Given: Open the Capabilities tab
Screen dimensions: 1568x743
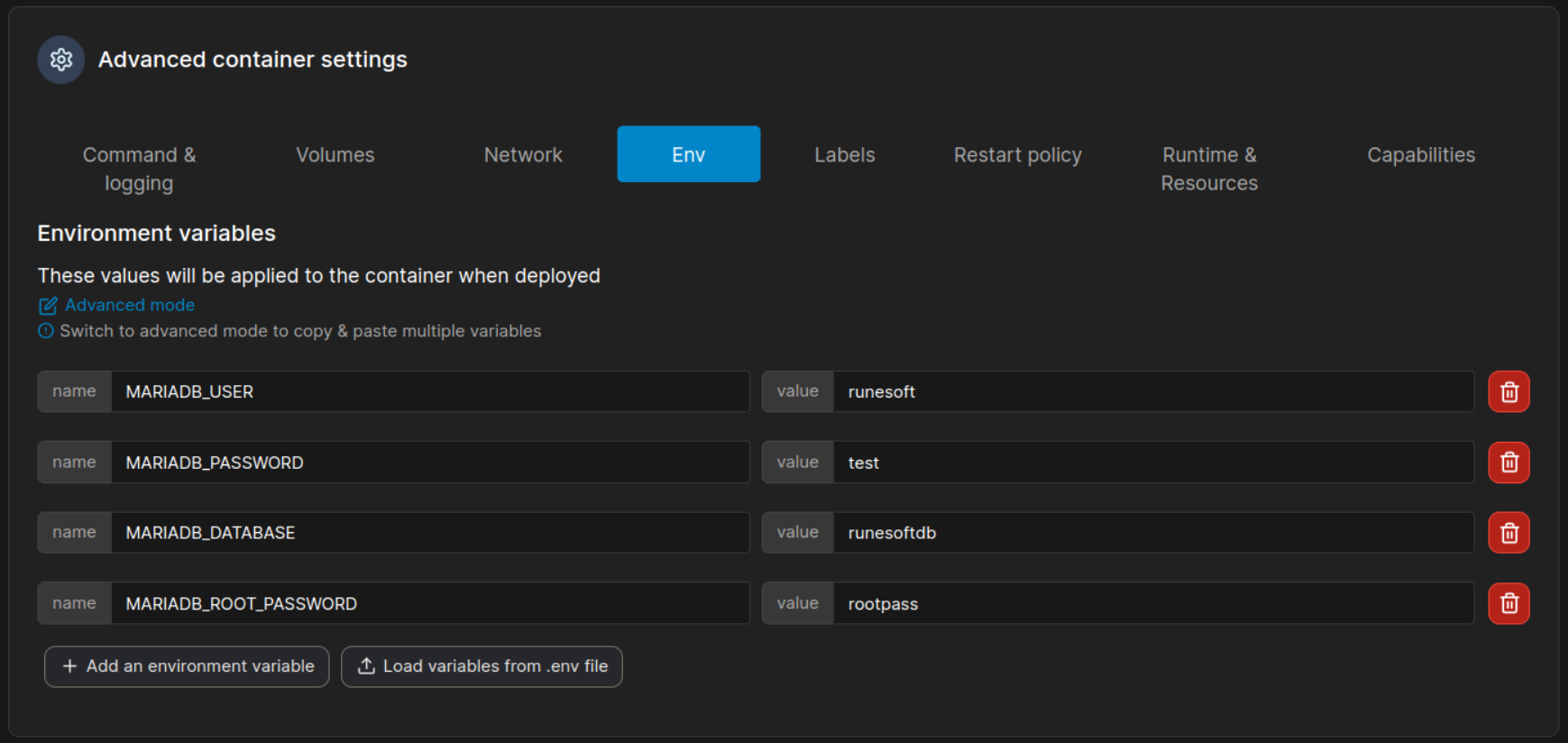Looking at the screenshot, I should (x=1420, y=155).
